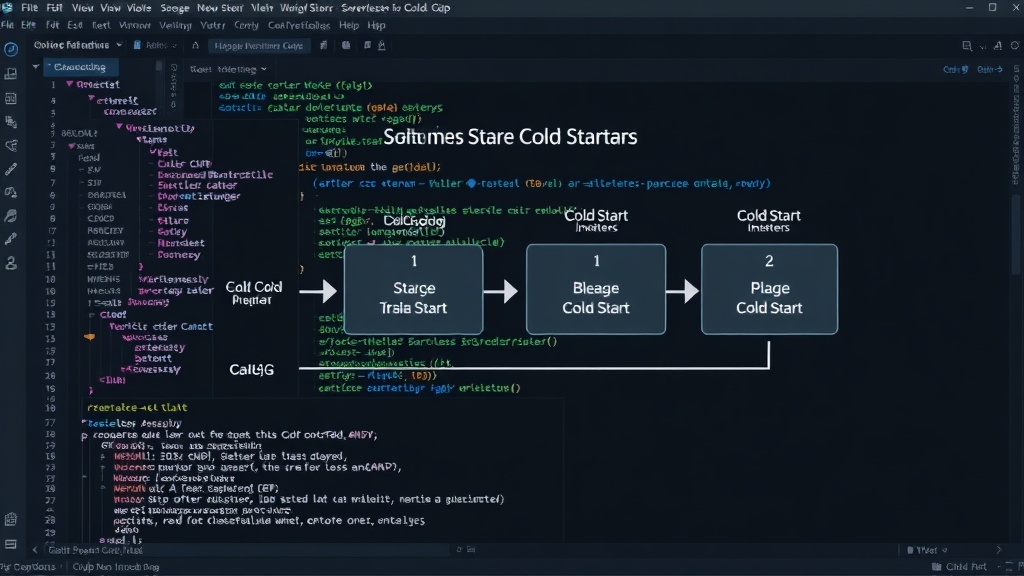The width and height of the screenshot is (1024, 576).
Task: Click the icon left of the circular top-right icon
Action: click(998, 46)
